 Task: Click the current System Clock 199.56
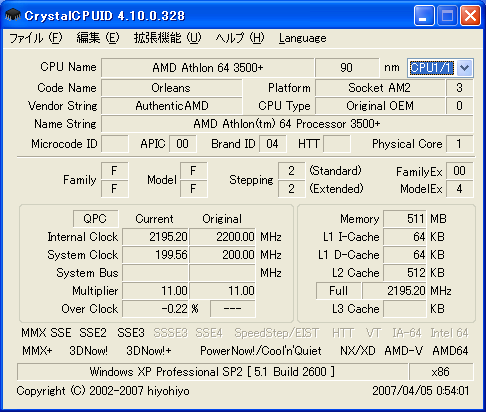[x=155, y=255]
